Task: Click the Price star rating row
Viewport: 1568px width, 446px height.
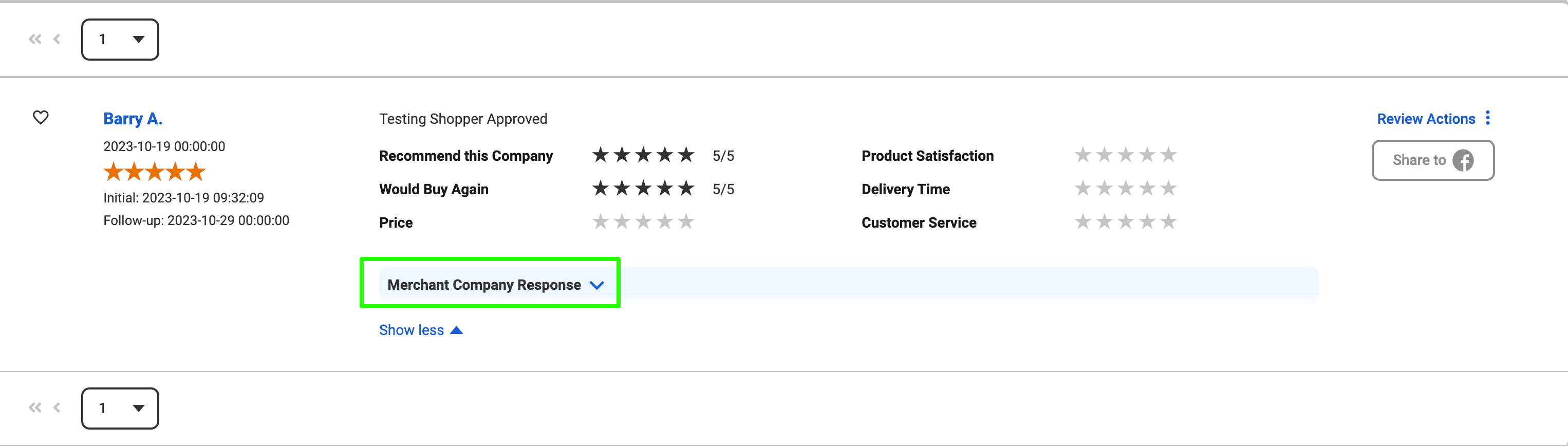Action: pyautogui.click(x=643, y=222)
